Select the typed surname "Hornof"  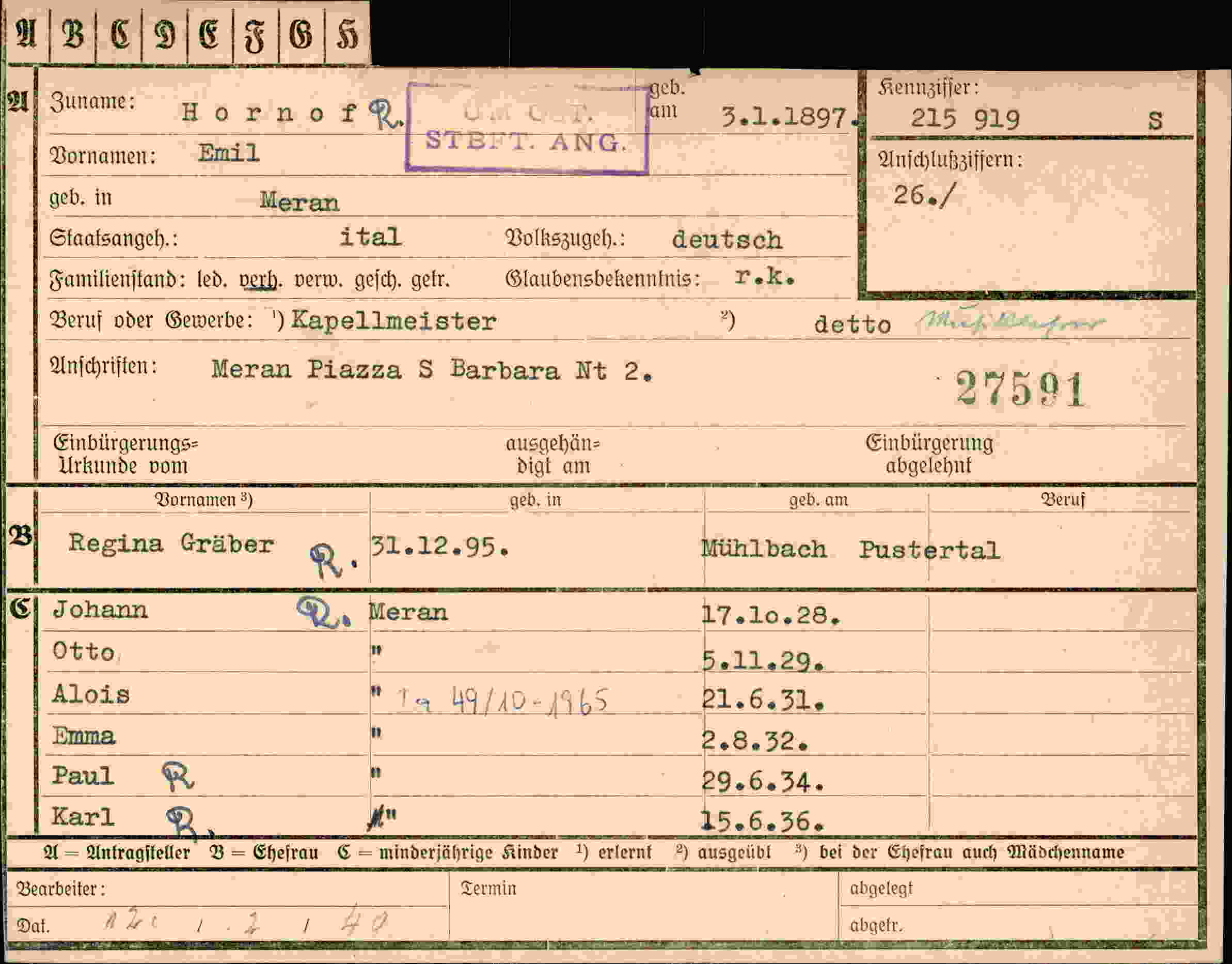[x=270, y=113]
